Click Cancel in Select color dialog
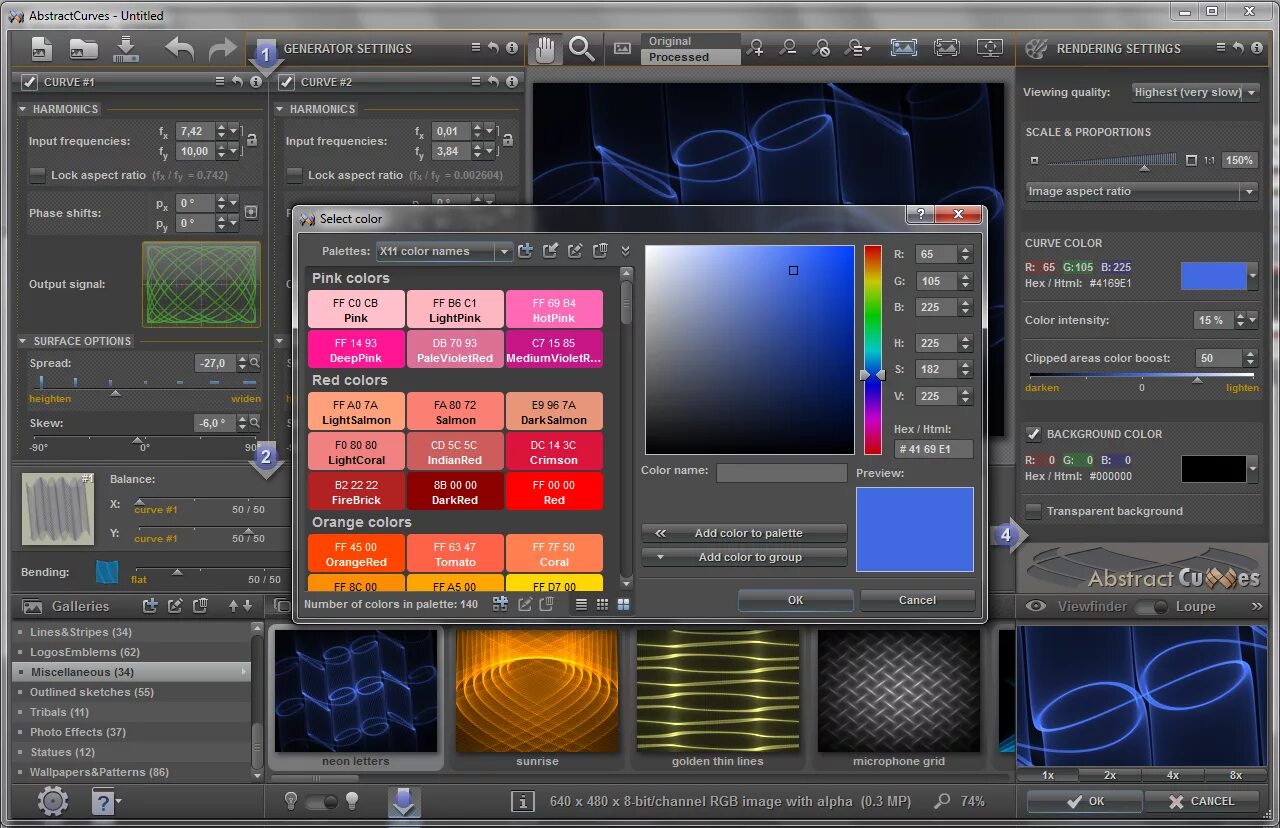 [917, 600]
